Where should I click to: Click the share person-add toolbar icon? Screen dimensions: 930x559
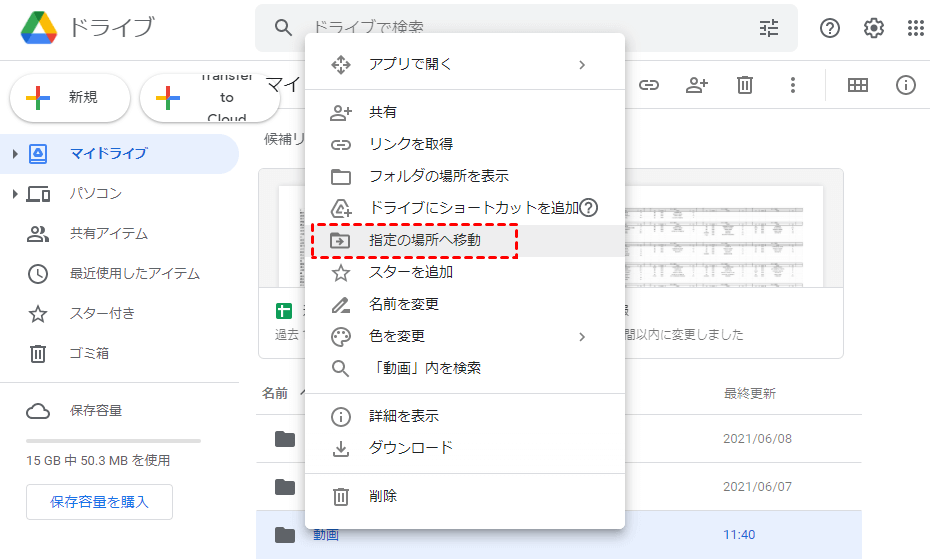[x=696, y=85]
